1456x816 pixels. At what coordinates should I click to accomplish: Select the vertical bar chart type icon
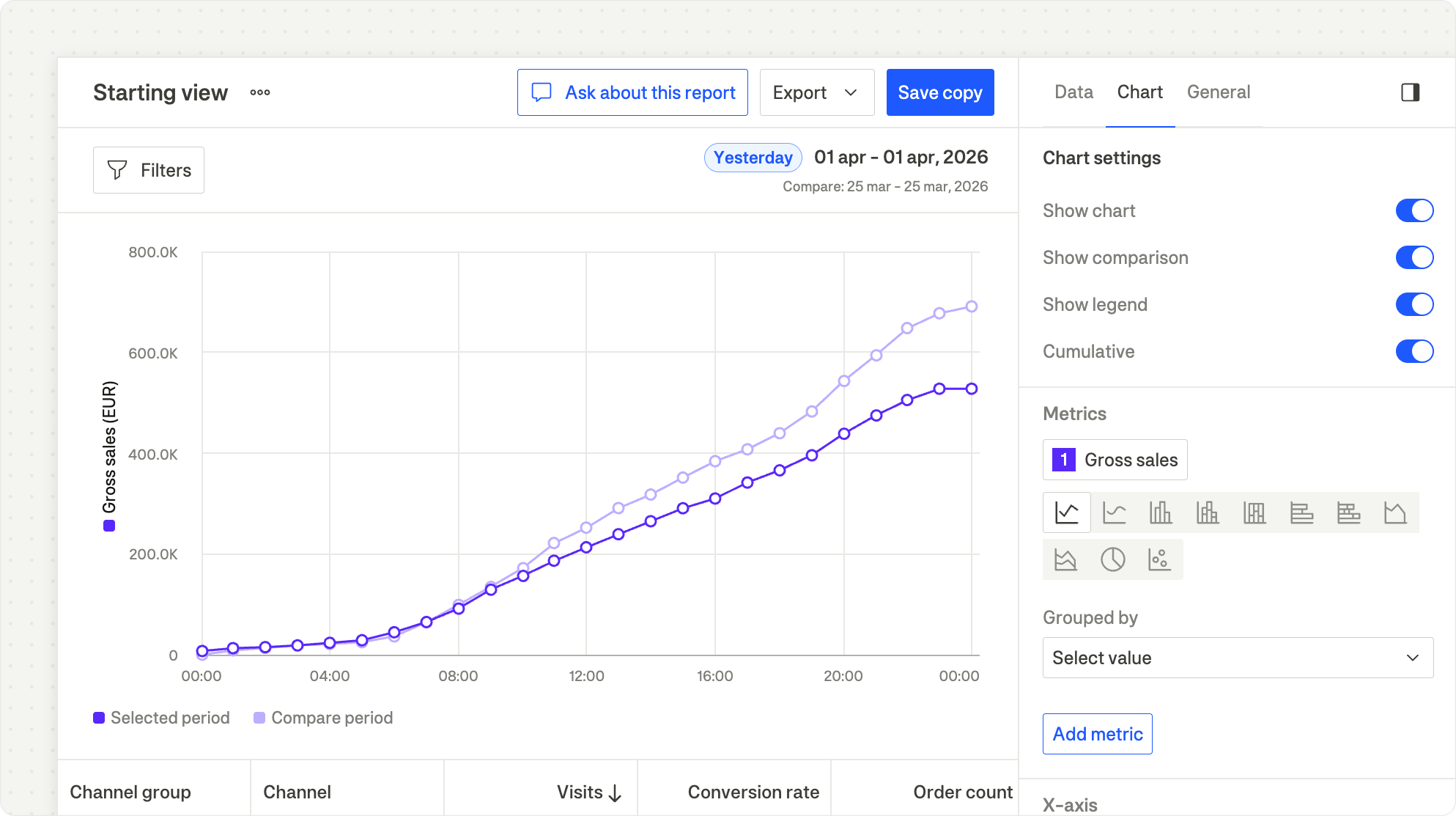coord(1161,512)
